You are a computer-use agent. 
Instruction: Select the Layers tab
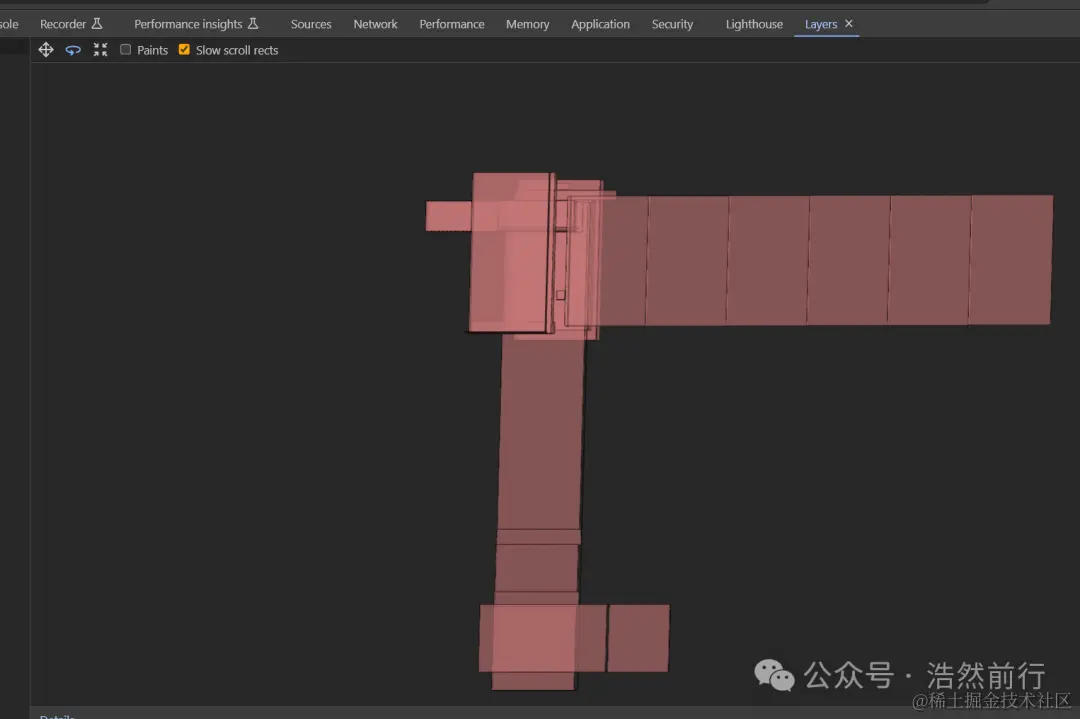821,24
